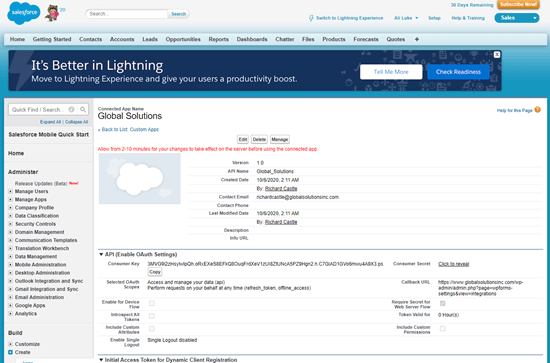Click the orange help question mark icon
The width and height of the screenshot is (550, 363).
(537, 110)
